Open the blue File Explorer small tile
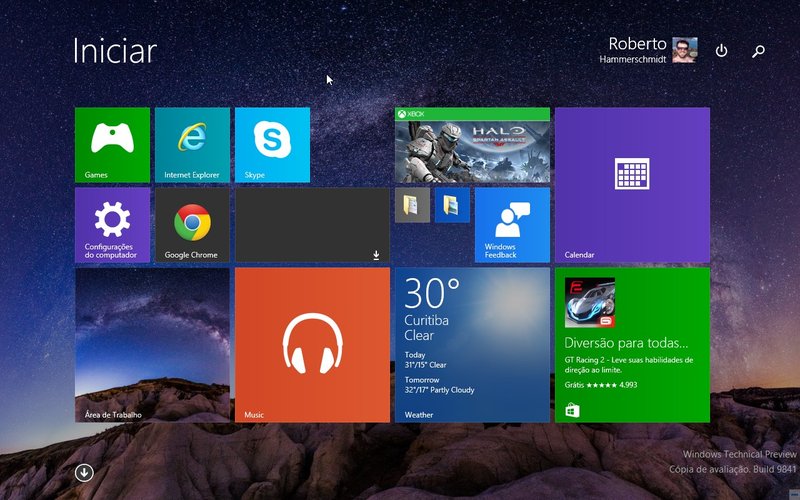800x500 pixels. pyautogui.click(x=452, y=205)
